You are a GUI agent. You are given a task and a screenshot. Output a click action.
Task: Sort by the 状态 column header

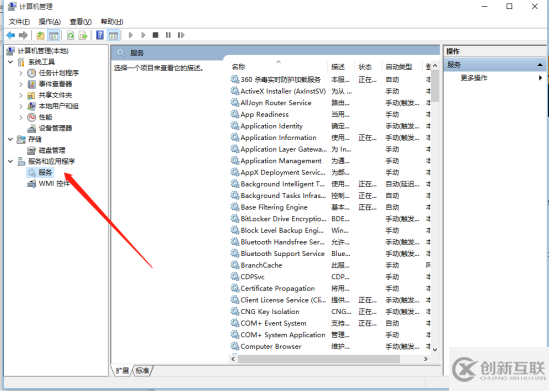click(368, 67)
